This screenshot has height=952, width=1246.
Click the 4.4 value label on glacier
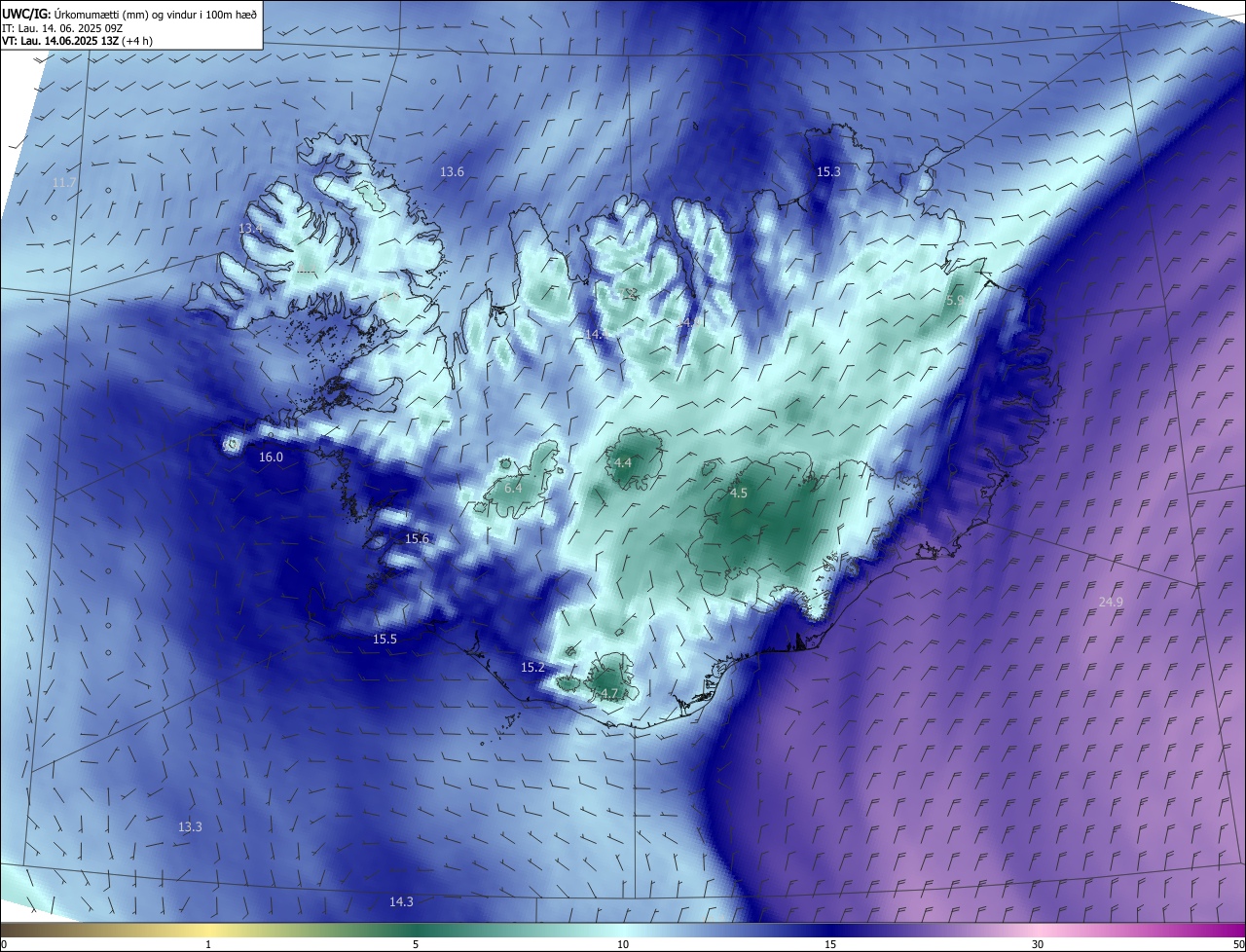click(624, 462)
